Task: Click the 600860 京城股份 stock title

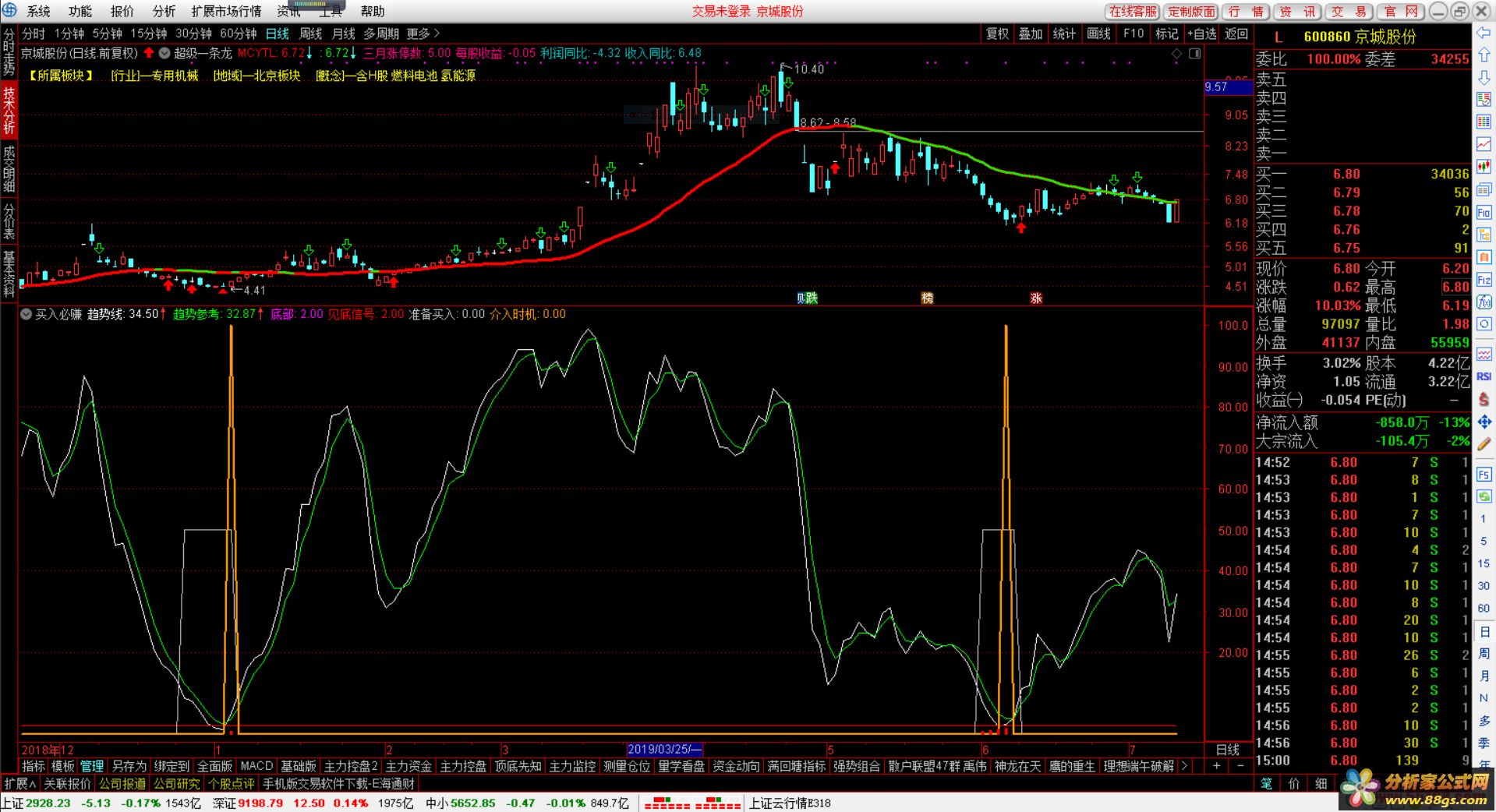Action: point(1360,37)
